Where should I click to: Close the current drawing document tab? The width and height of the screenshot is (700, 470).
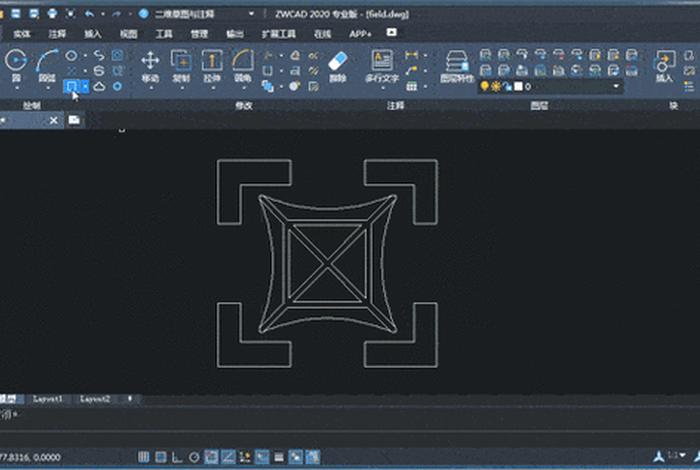(54, 120)
